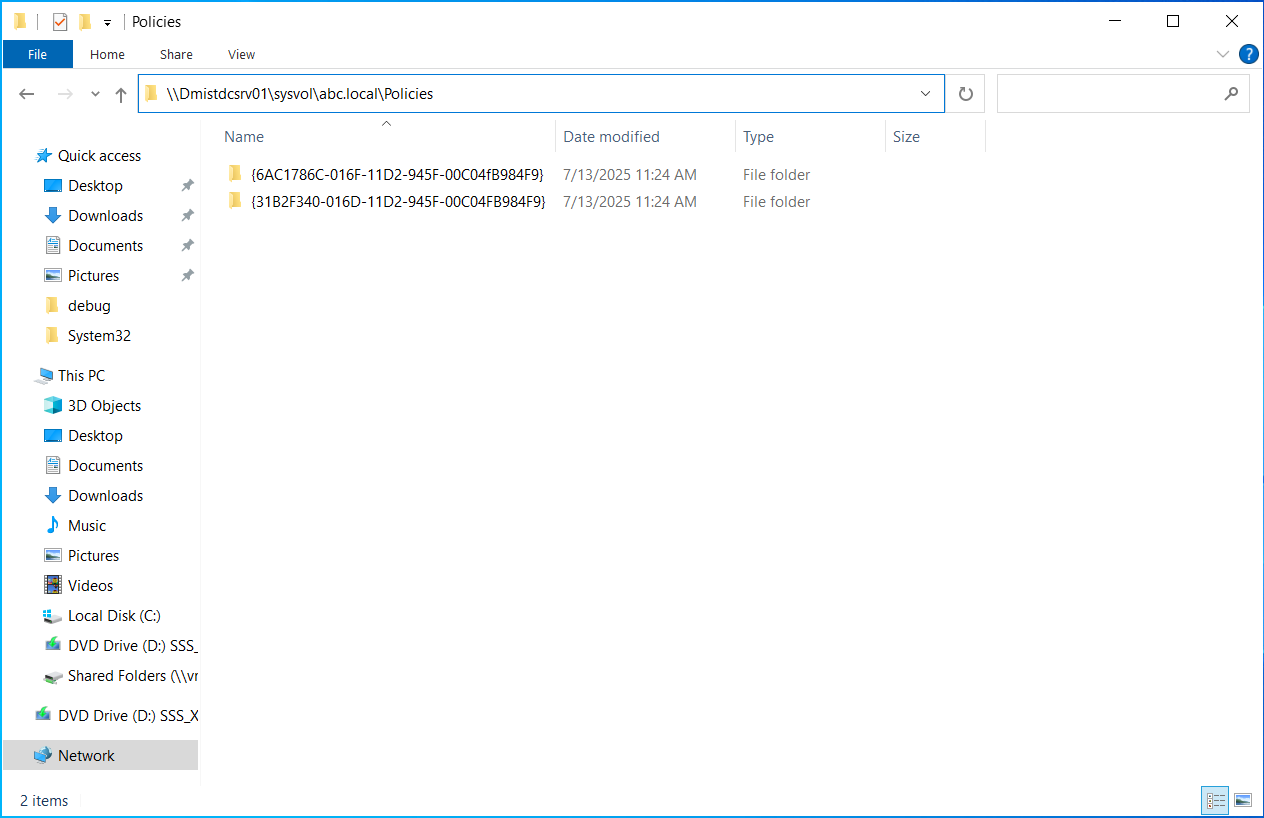Click the title bar folder icon

(x=20, y=22)
